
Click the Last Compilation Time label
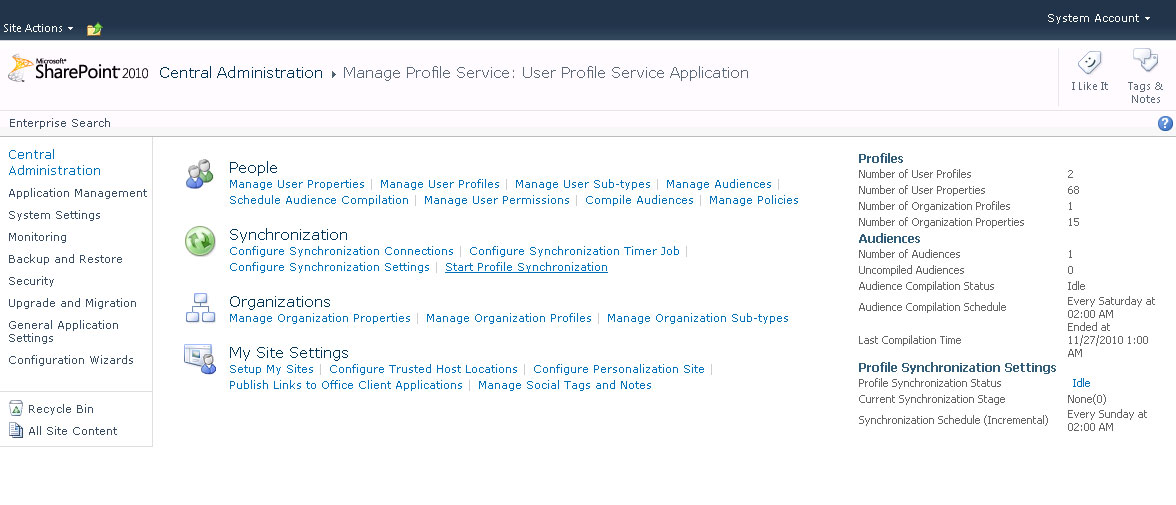[x=909, y=340]
